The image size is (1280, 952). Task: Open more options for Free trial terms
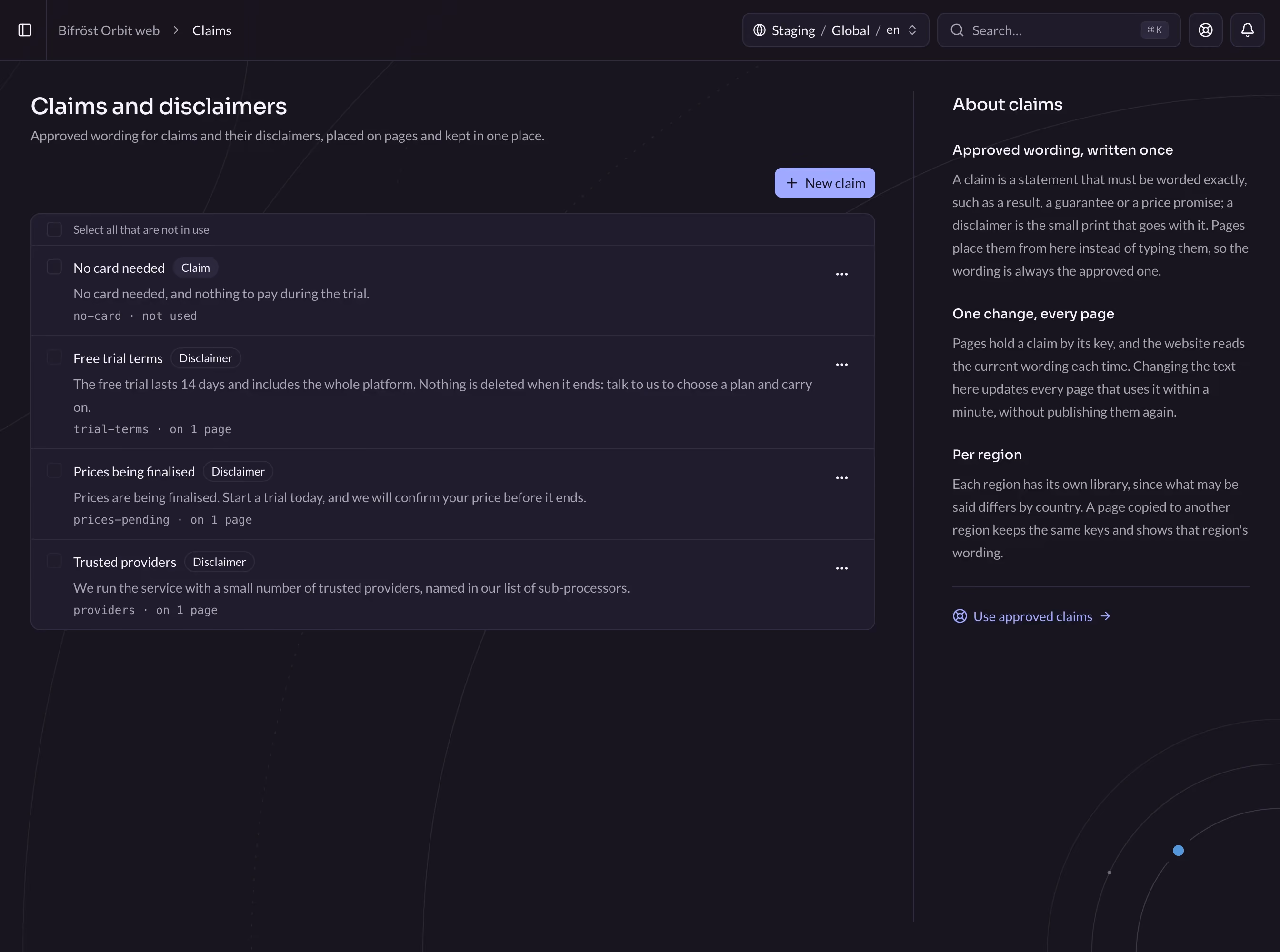point(842,365)
